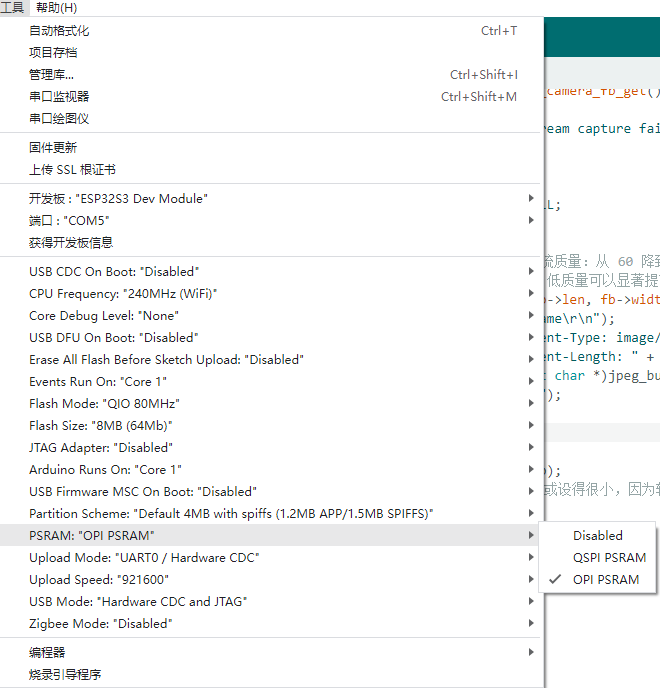Image resolution: width=660 pixels, height=688 pixels.
Task: Open Partition Scheme submenu
Action: 272,513
